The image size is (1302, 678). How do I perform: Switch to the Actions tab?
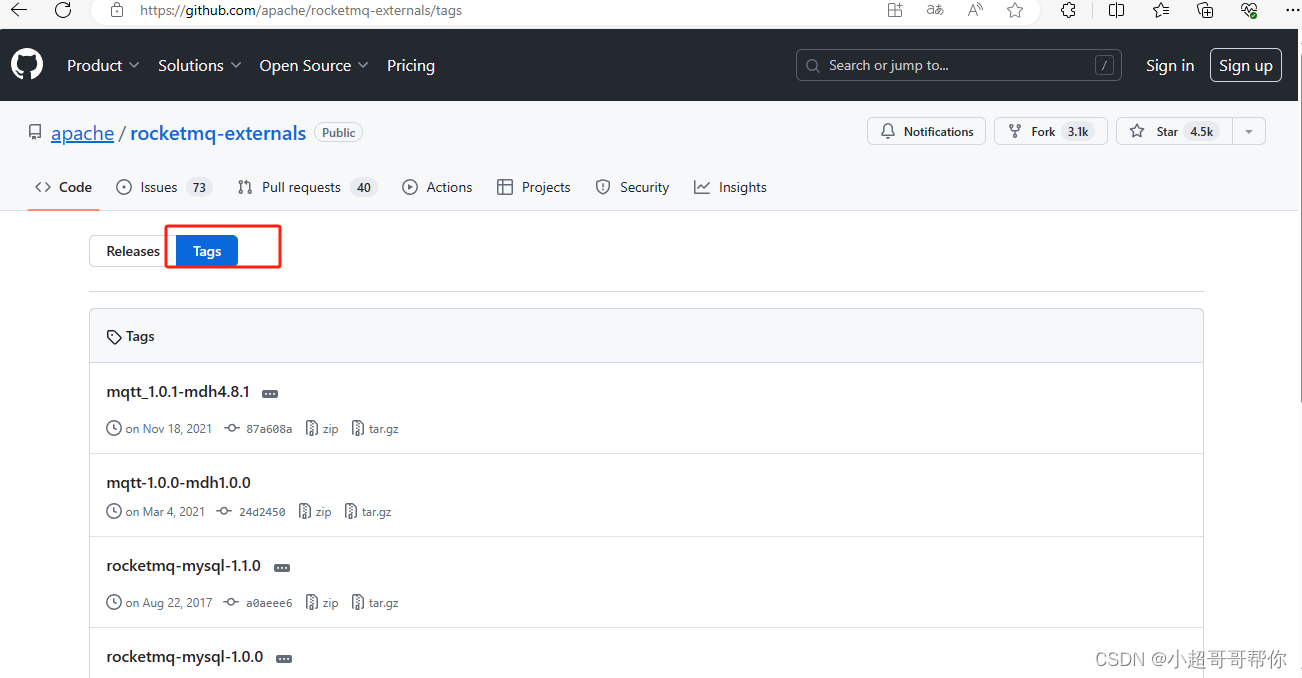tap(437, 187)
